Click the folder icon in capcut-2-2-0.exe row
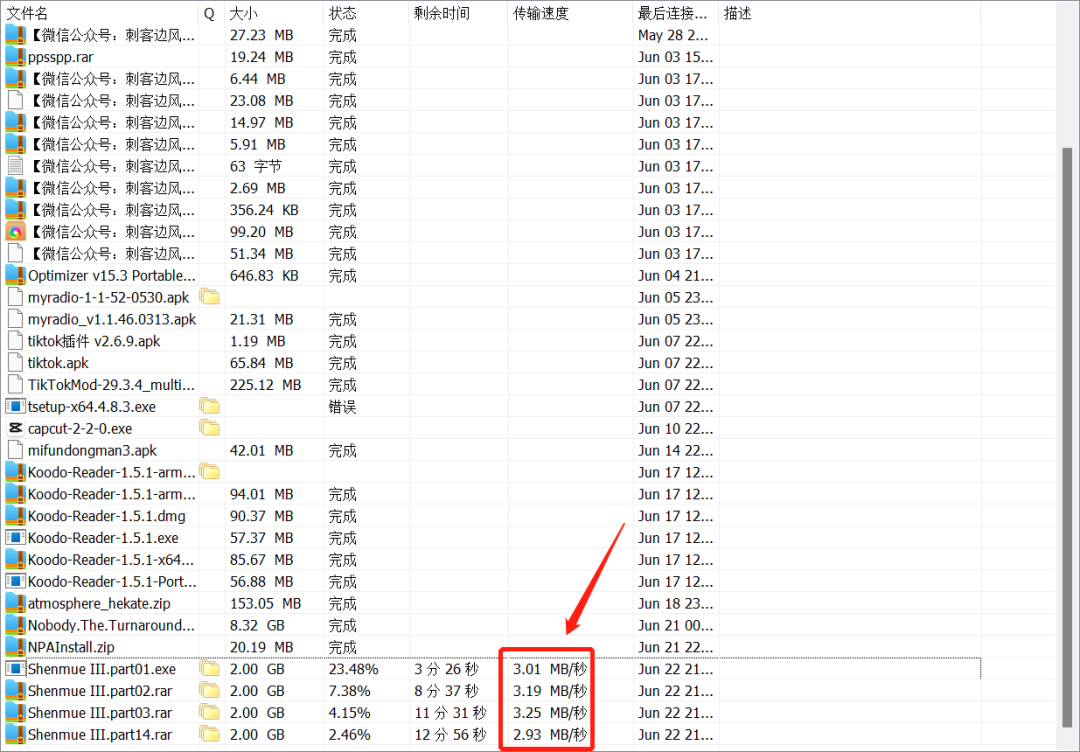 (x=209, y=428)
